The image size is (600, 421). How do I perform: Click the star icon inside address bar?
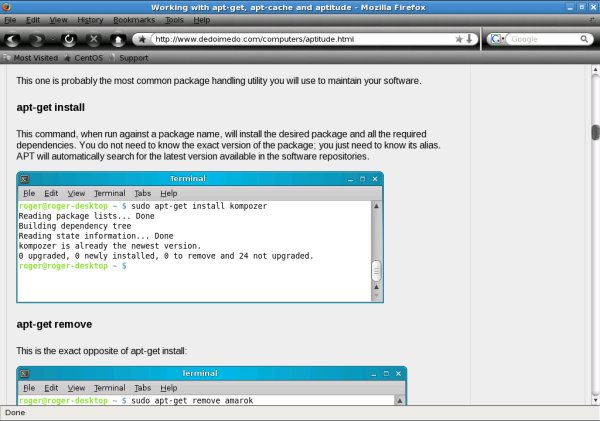coord(459,39)
